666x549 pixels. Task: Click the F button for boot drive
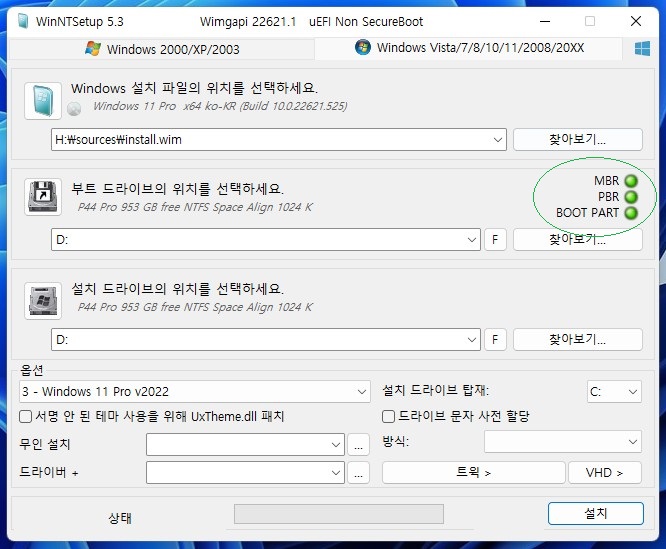tap(495, 240)
